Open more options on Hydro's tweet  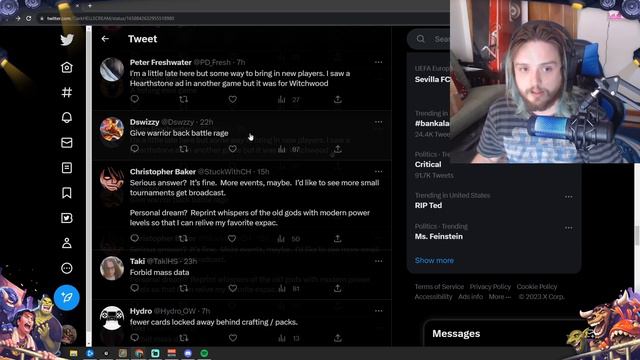click(x=378, y=311)
